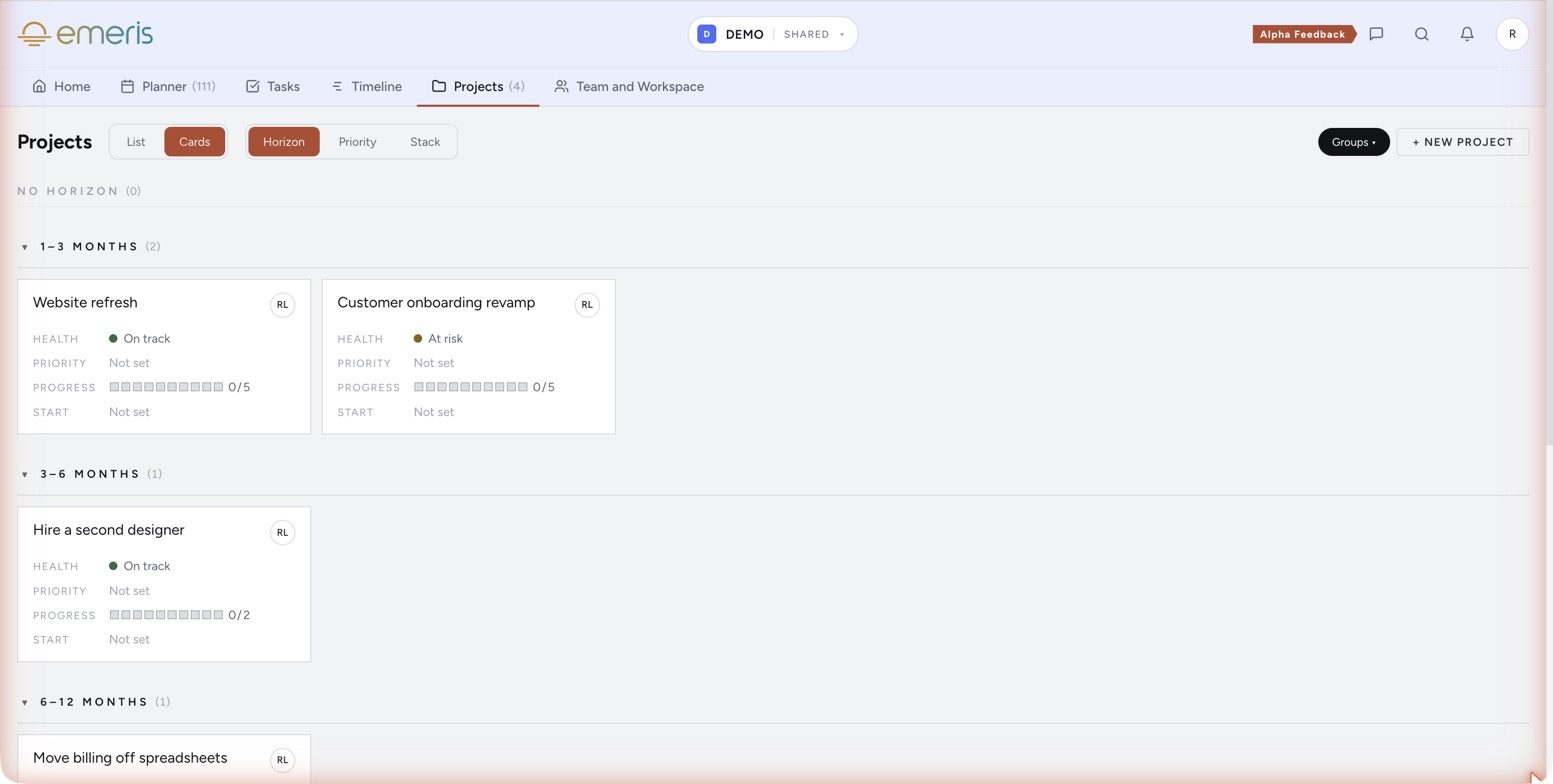Open the Website refresh project
Viewport: 1553px width, 784px height.
click(x=85, y=302)
